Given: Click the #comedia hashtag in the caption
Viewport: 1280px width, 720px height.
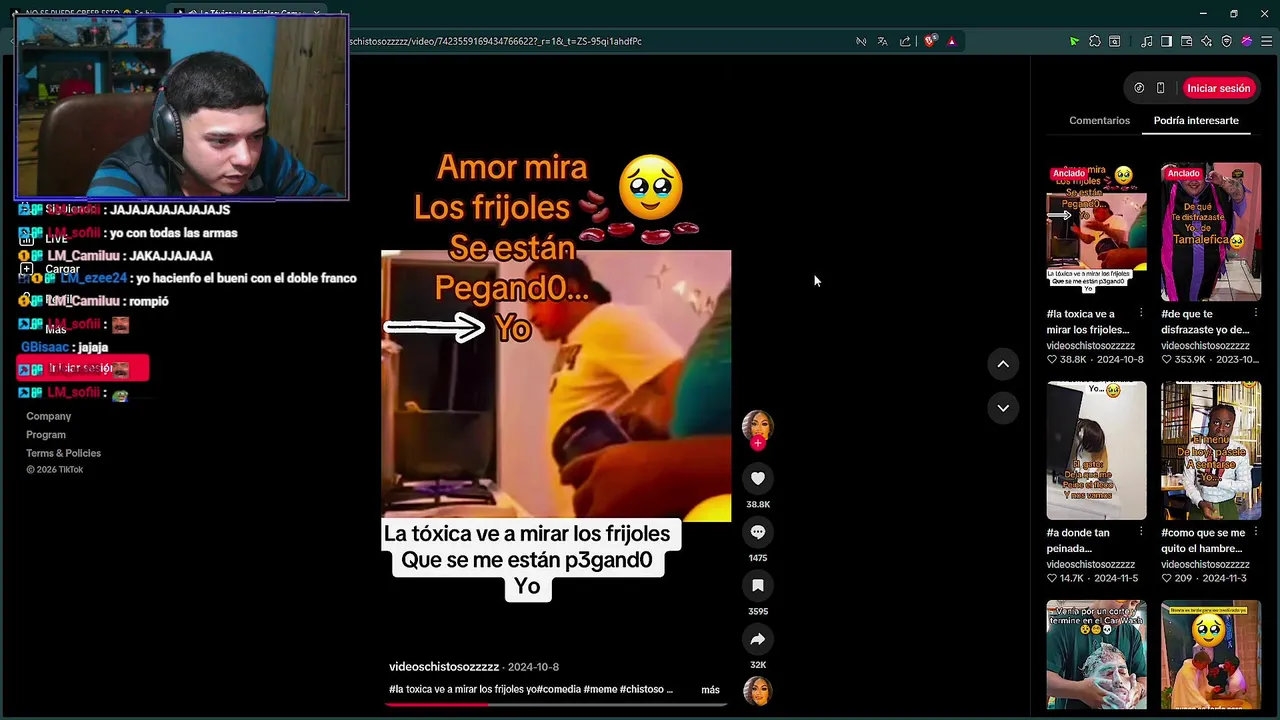Looking at the screenshot, I should click(x=560, y=690).
